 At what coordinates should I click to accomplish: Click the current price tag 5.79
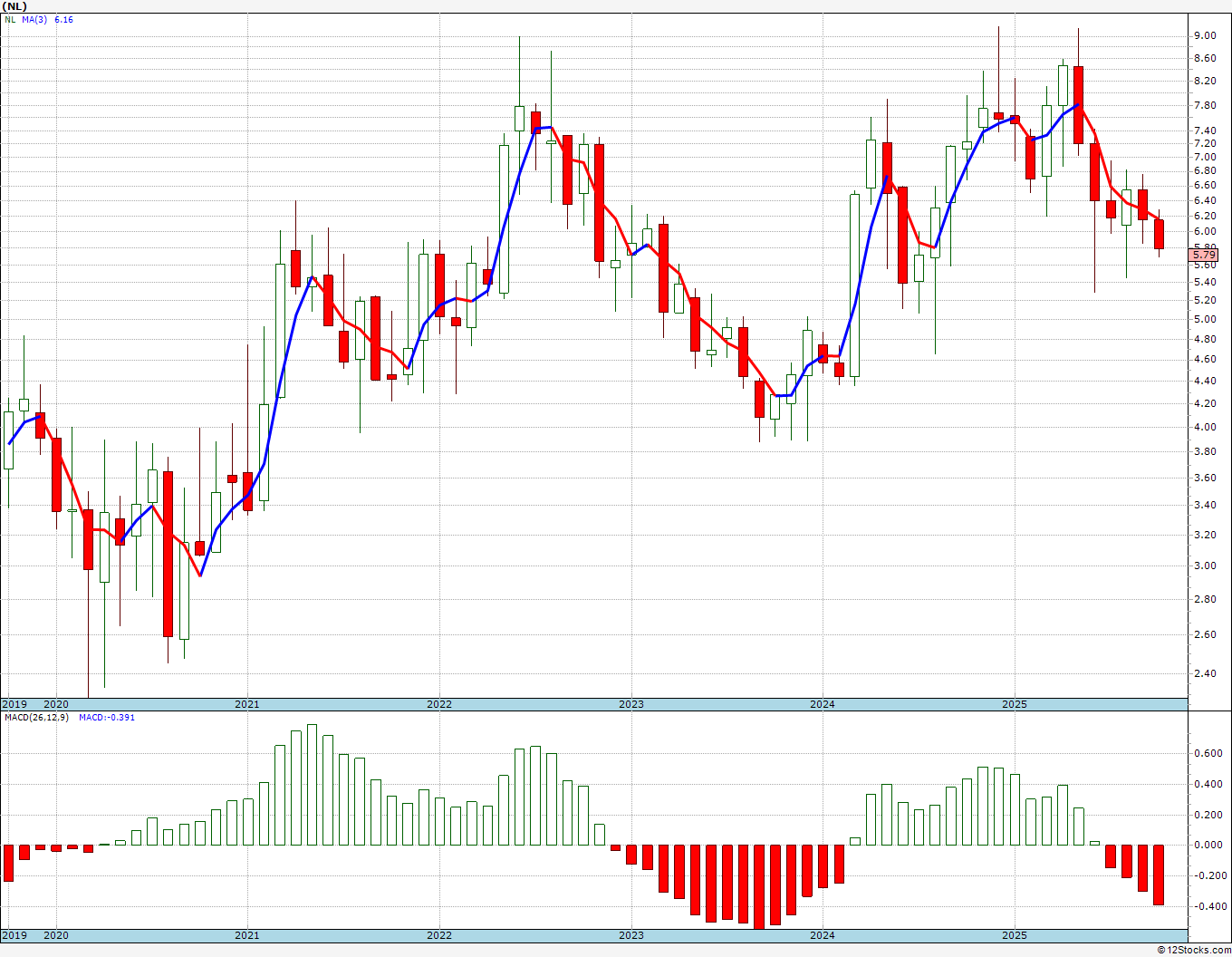point(1204,256)
